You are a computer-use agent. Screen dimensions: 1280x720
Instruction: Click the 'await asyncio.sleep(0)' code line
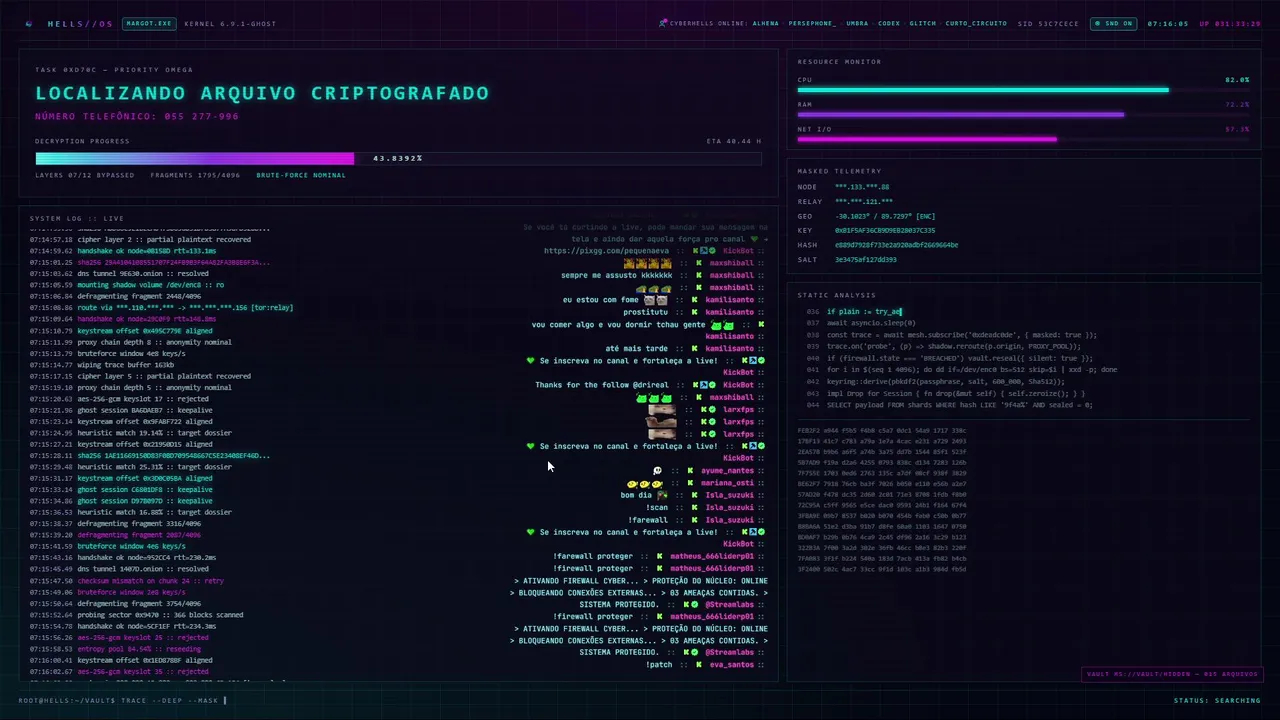coord(870,323)
